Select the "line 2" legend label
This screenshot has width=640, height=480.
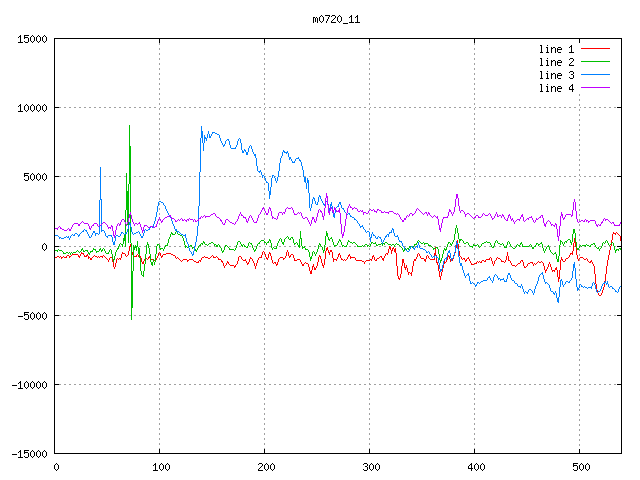pyautogui.click(x=557, y=62)
